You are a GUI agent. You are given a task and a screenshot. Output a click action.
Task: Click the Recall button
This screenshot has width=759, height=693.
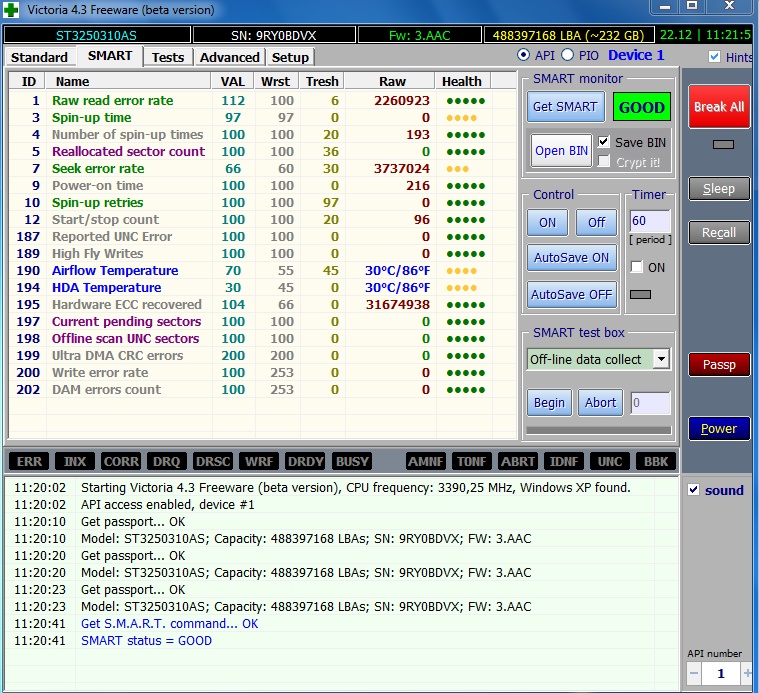coord(719,232)
